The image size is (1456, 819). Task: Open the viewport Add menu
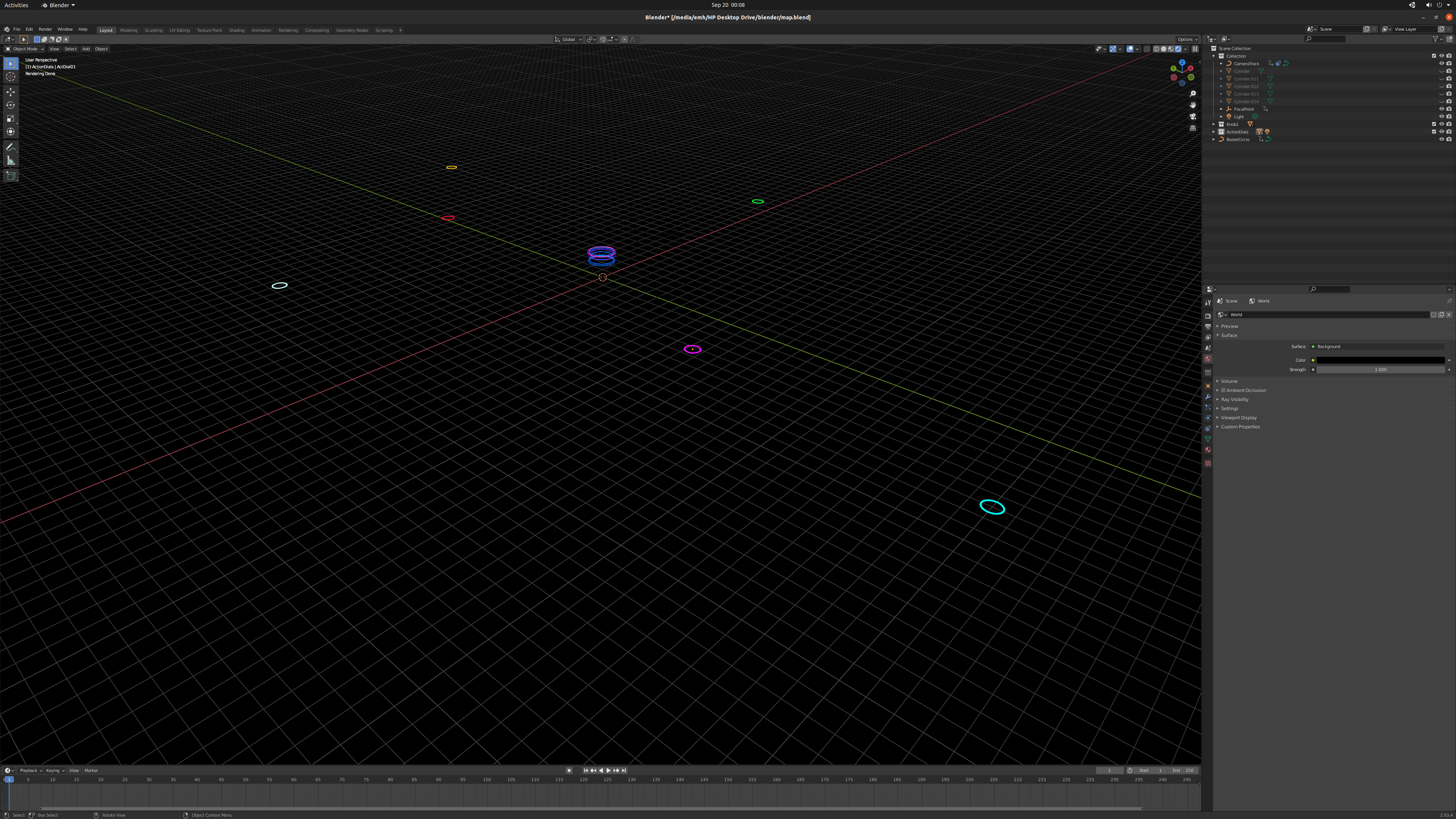(86, 49)
